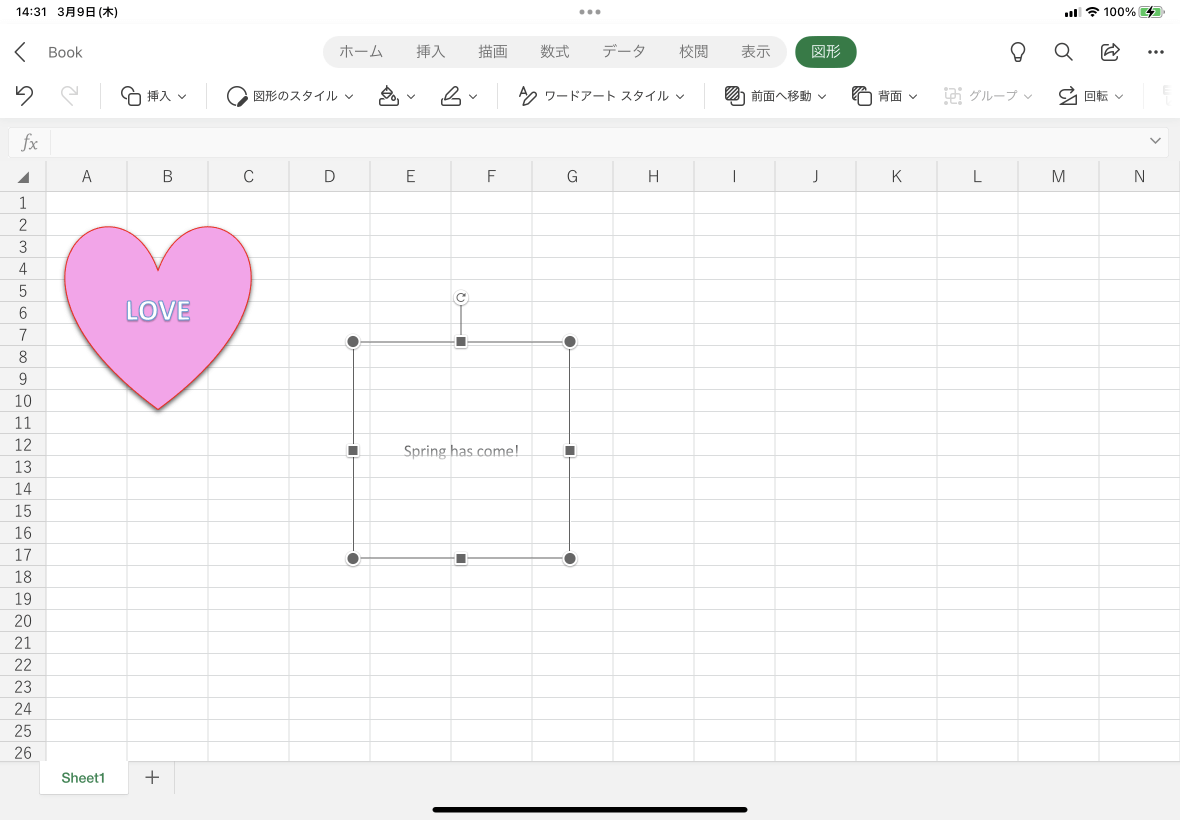
Task: Open the search magnifier icon
Action: pos(1063,52)
